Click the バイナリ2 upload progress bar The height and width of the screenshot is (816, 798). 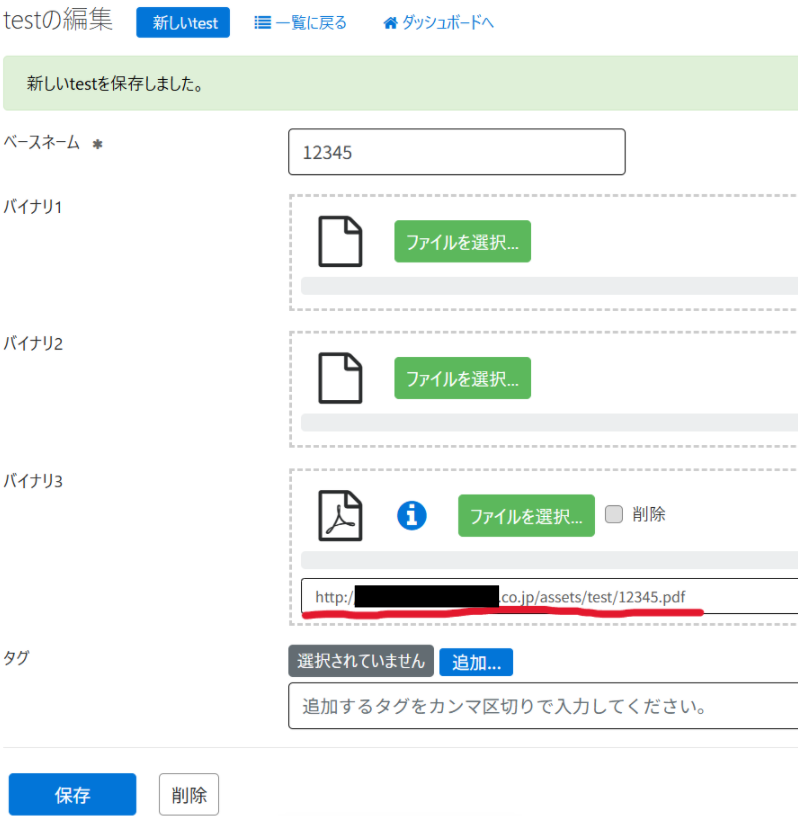[x=548, y=422]
